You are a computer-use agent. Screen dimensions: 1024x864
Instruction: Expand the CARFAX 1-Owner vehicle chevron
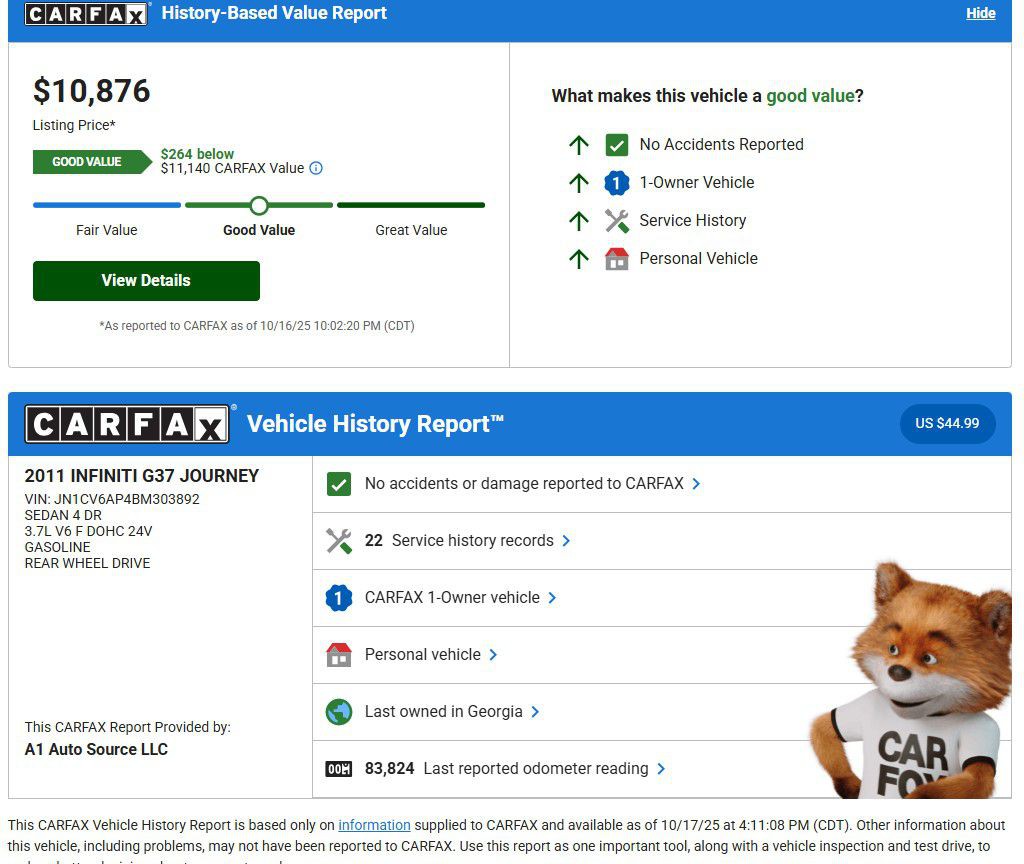tap(552, 598)
